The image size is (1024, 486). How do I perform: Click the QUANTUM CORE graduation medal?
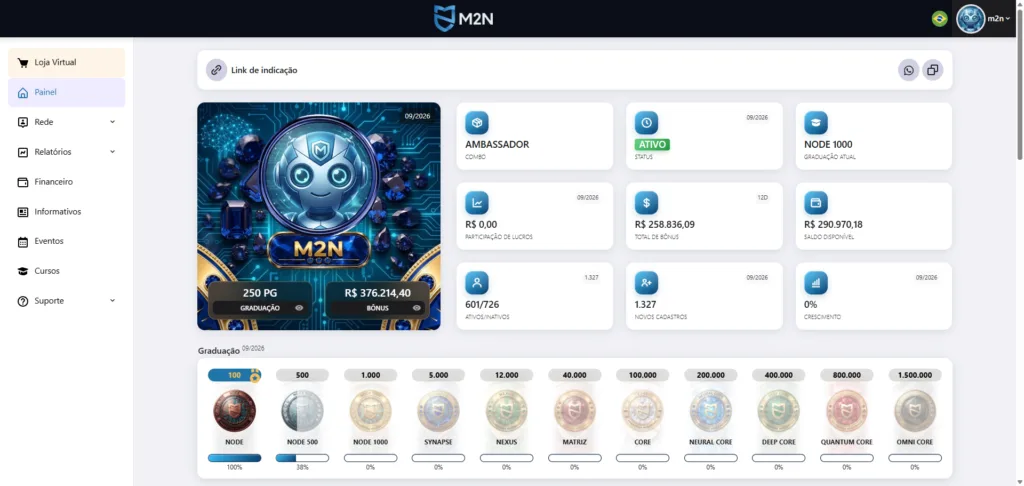[846, 411]
